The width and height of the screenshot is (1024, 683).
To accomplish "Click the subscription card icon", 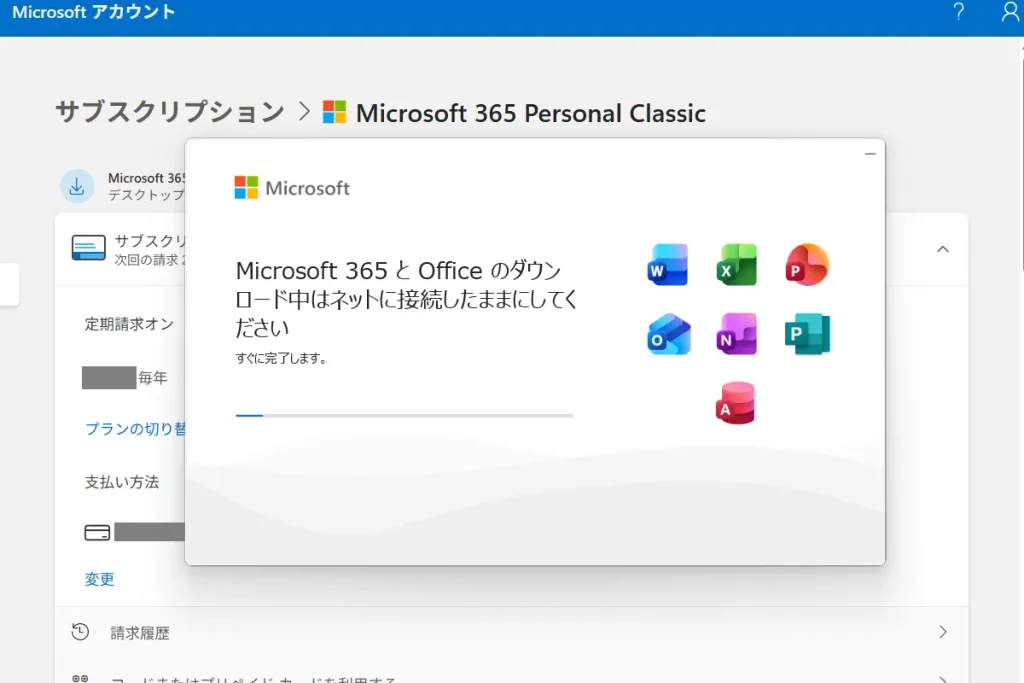I will click(88, 248).
